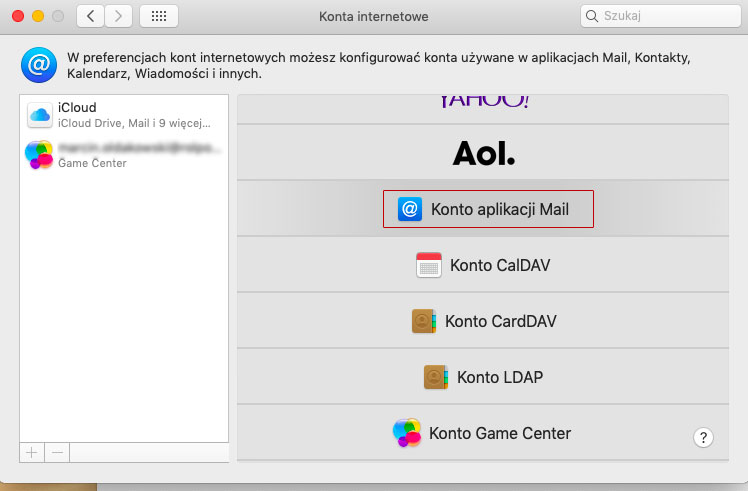Click the Game Center bubbles icon in the sidebar
Viewport: 748px width, 491px height.
39,155
